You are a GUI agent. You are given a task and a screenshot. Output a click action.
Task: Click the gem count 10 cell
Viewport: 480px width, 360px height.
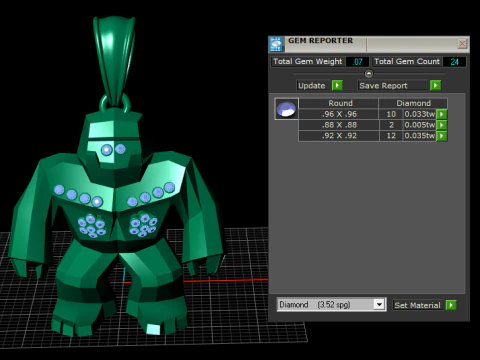391,114
